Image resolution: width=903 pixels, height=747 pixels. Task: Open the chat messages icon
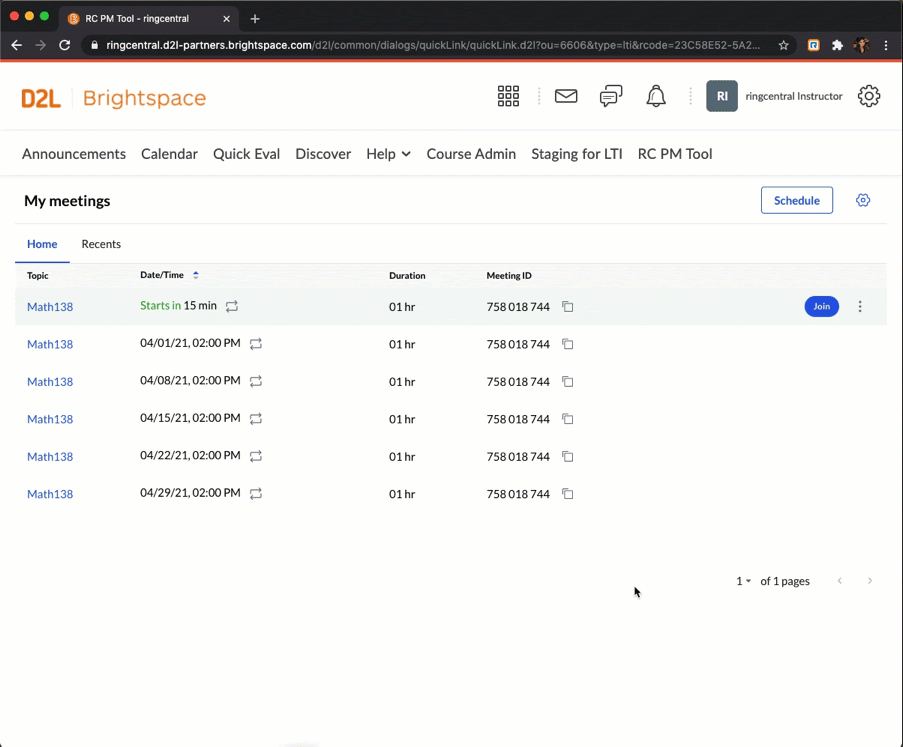click(610, 96)
